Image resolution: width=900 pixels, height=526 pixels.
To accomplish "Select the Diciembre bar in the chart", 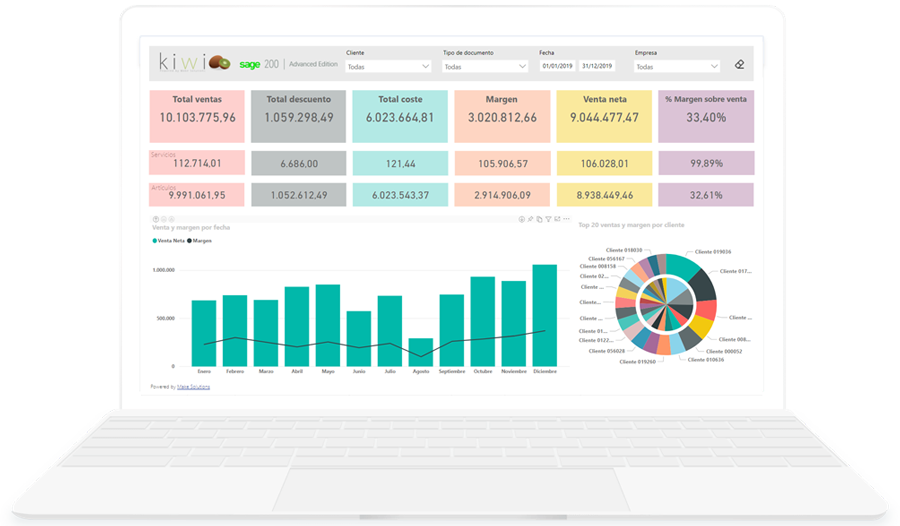I will coord(545,315).
